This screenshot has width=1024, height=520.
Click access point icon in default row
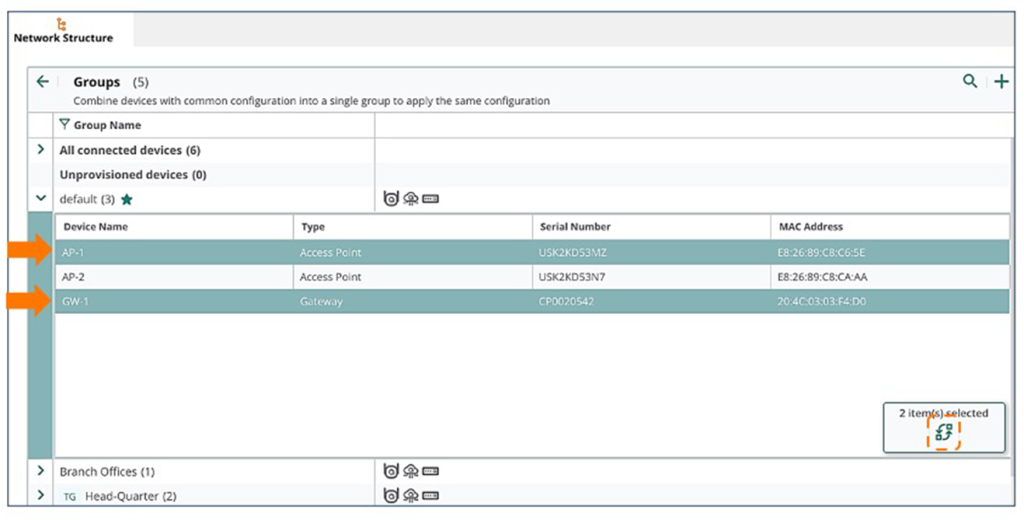tap(392, 199)
